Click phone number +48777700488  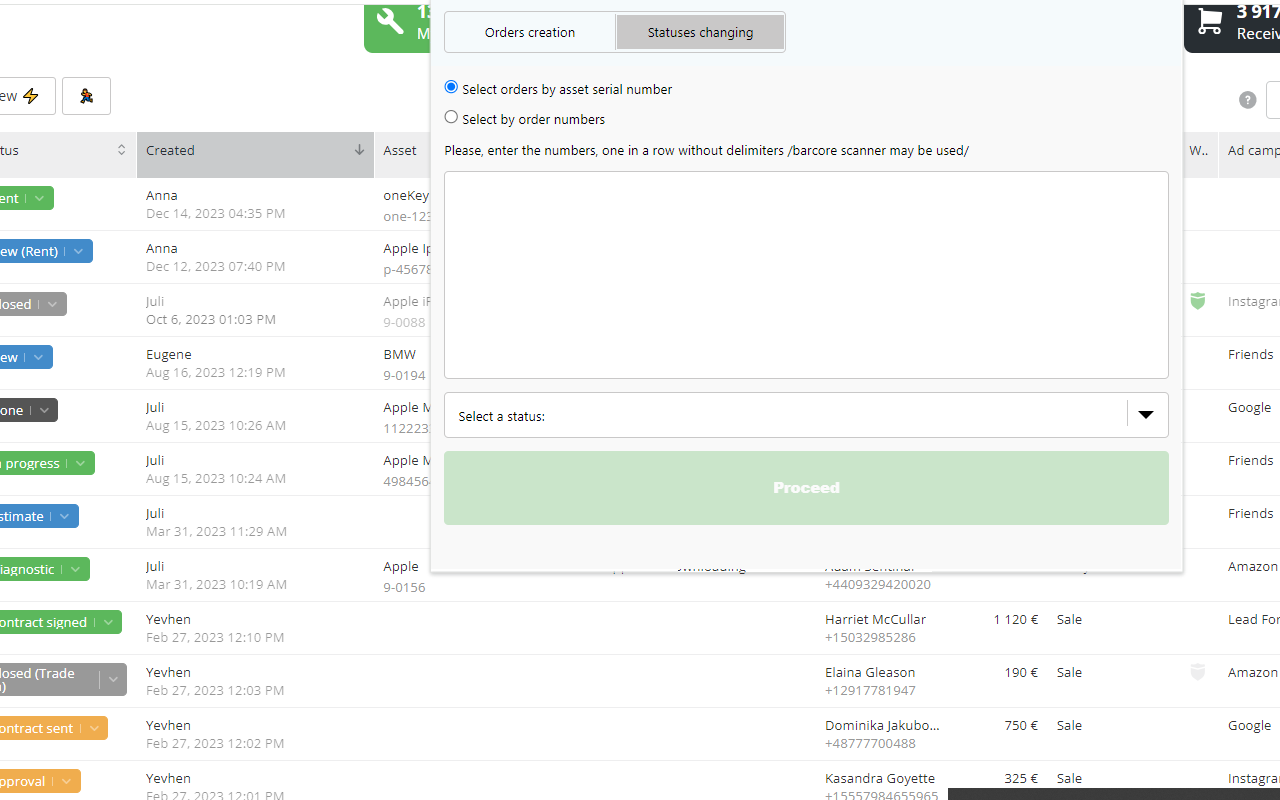coord(870,743)
